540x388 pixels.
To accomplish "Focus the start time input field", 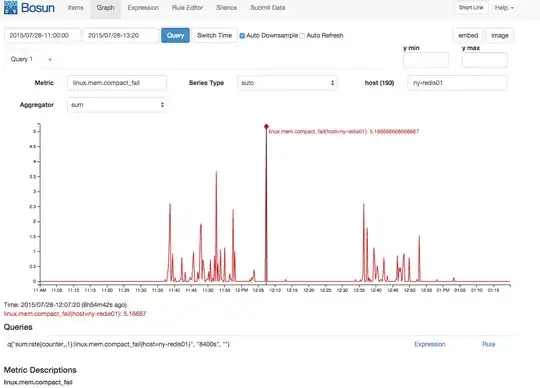I will 42,35.
